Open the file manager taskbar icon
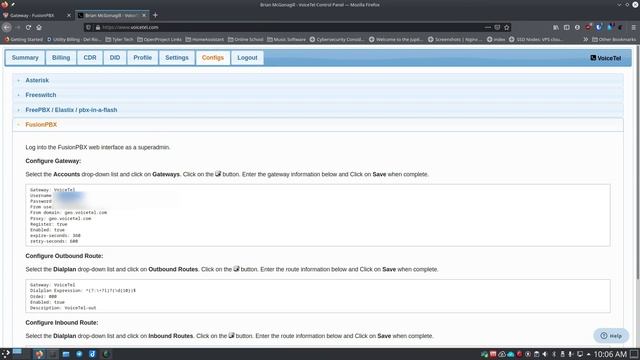The height and width of the screenshot is (360, 640). click(x=66, y=354)
